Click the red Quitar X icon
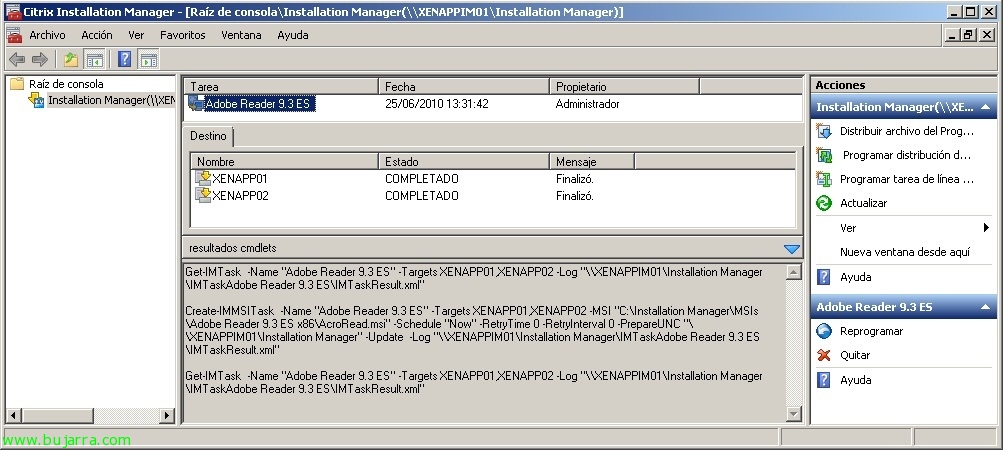Viewport: 1003px width, 450px height. (x=824, y=355)
